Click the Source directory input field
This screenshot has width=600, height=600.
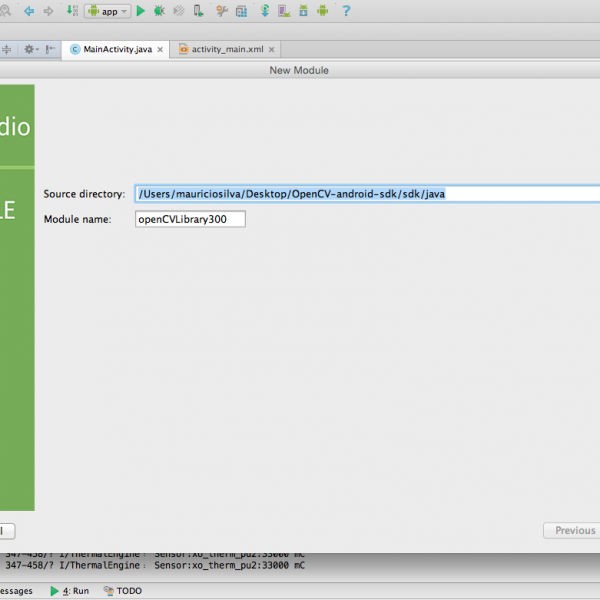pyautogui.click(x=367, y=194)
